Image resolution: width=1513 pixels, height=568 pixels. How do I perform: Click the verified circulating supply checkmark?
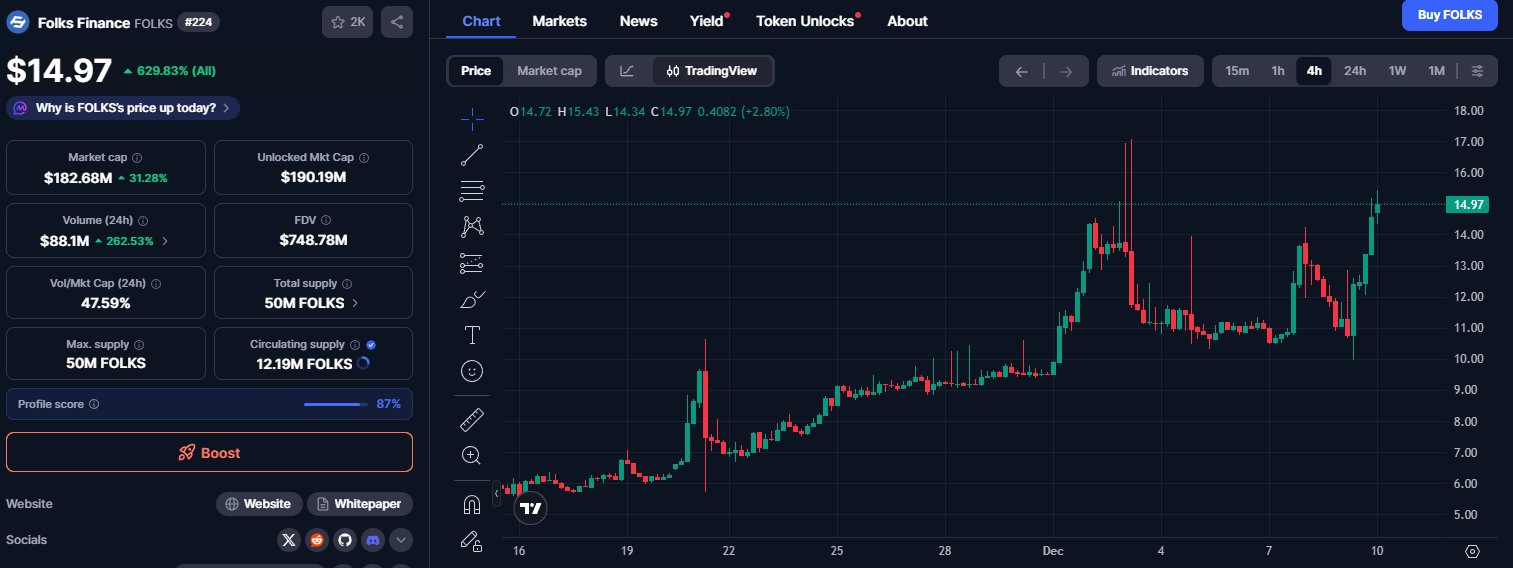(371, 344)
